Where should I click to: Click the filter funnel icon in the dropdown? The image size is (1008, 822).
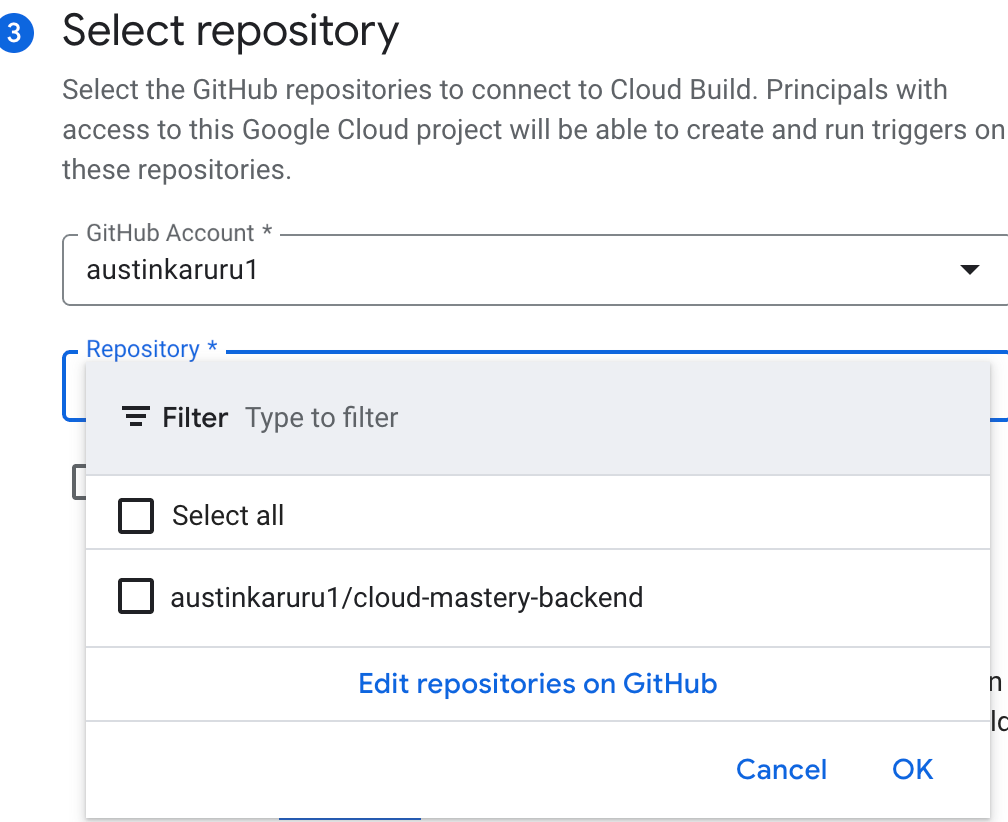(134, 417)
